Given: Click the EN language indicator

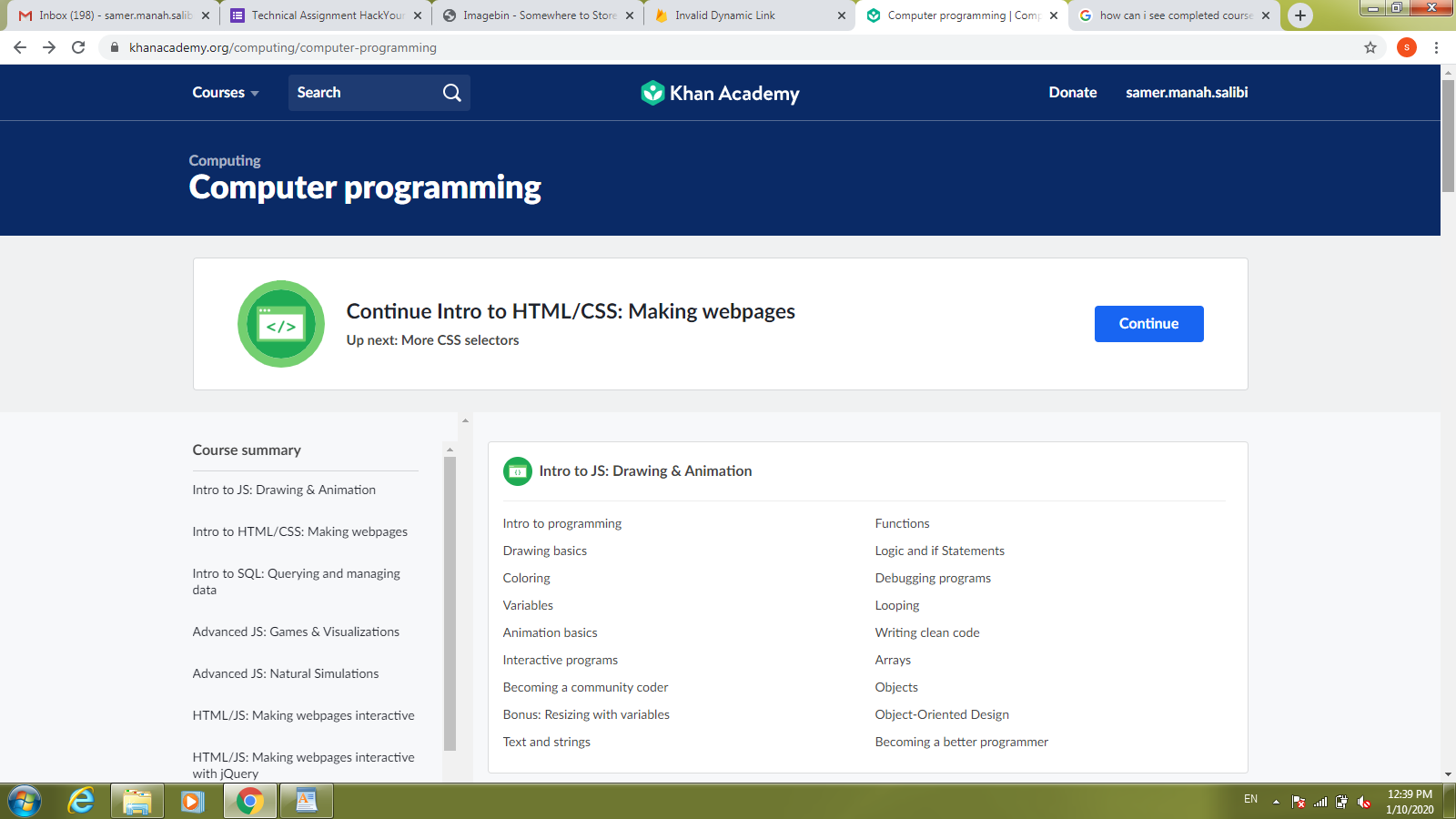Looking at the screenshot, I should [1251, 799].
